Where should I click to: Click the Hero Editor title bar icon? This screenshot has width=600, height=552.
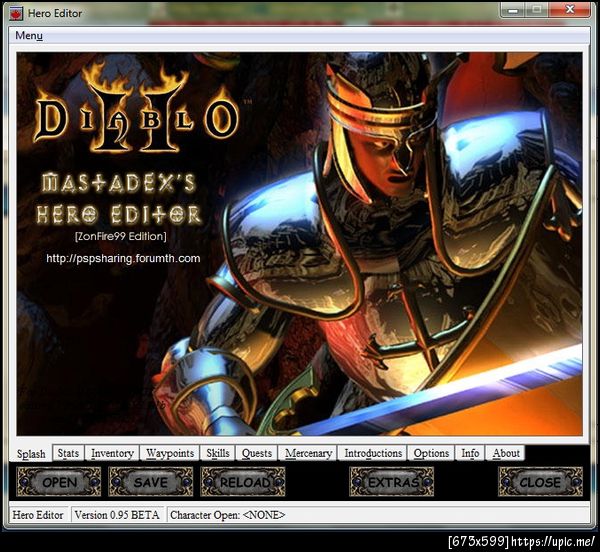[16, 14]
